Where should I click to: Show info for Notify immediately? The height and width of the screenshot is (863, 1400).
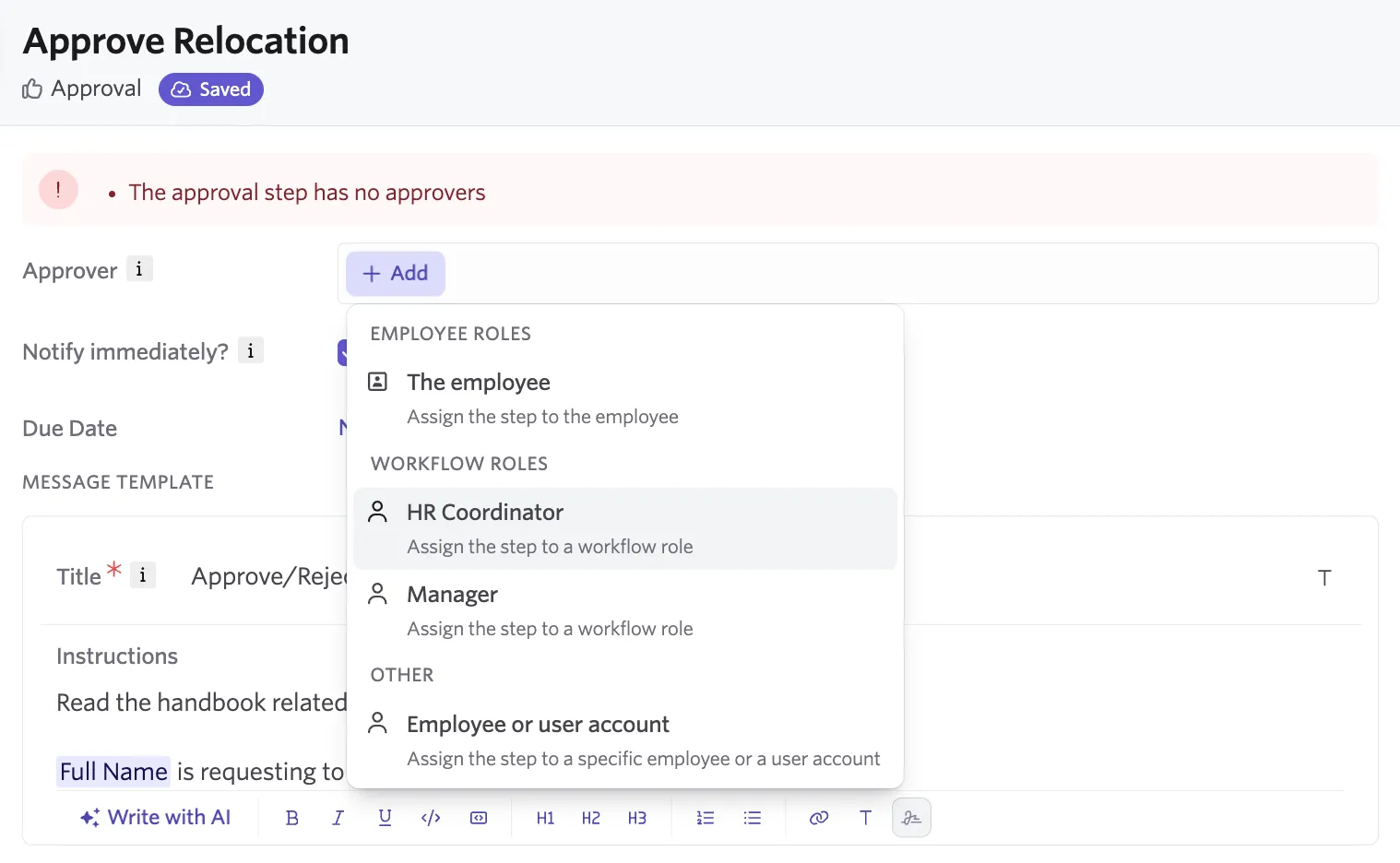click(251, 350)
